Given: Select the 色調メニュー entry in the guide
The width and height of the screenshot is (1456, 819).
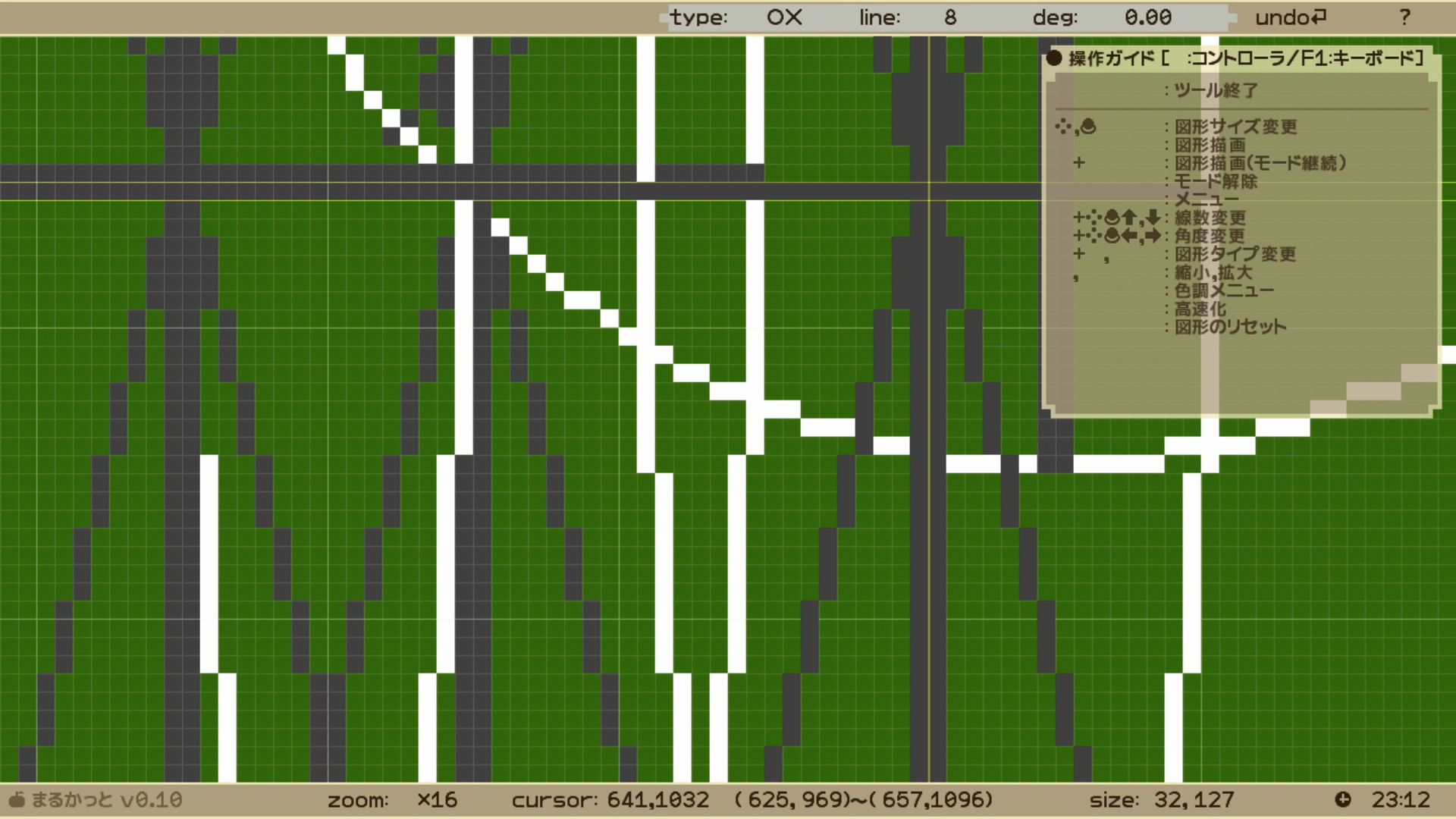Looking at the screenshot, I should (1224, 290).
